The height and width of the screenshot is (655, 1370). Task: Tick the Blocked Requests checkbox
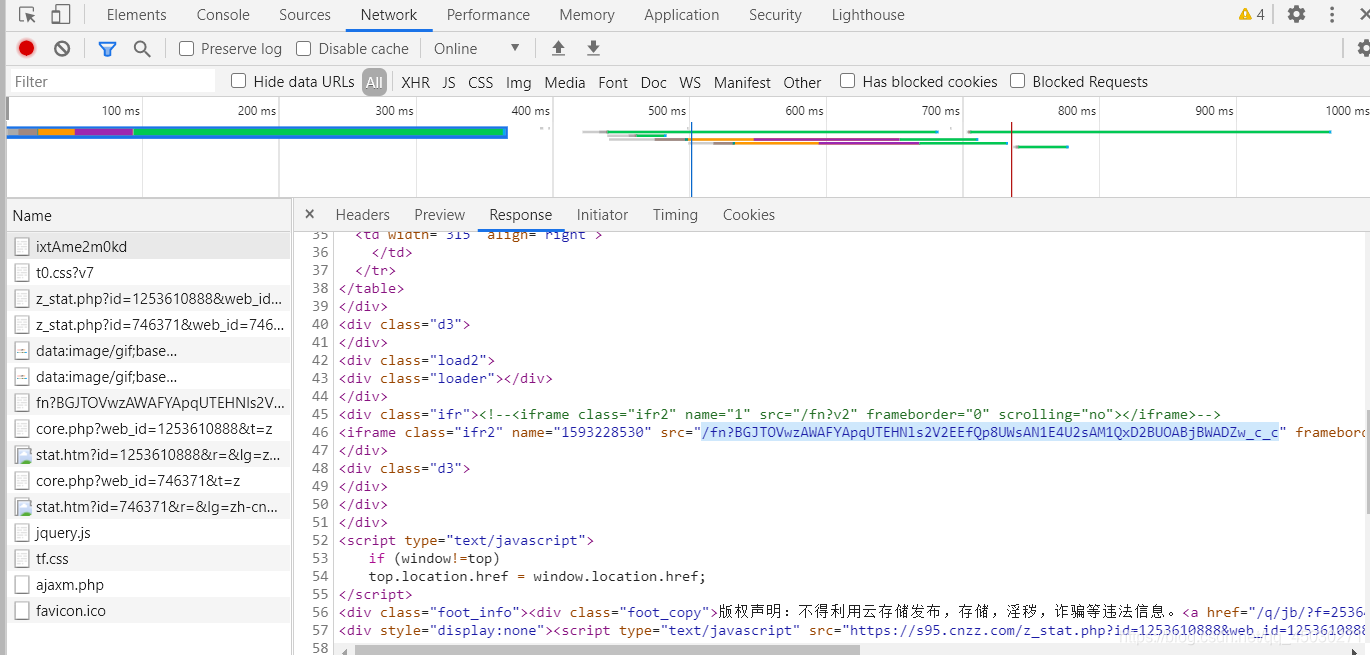(1017, 81)
